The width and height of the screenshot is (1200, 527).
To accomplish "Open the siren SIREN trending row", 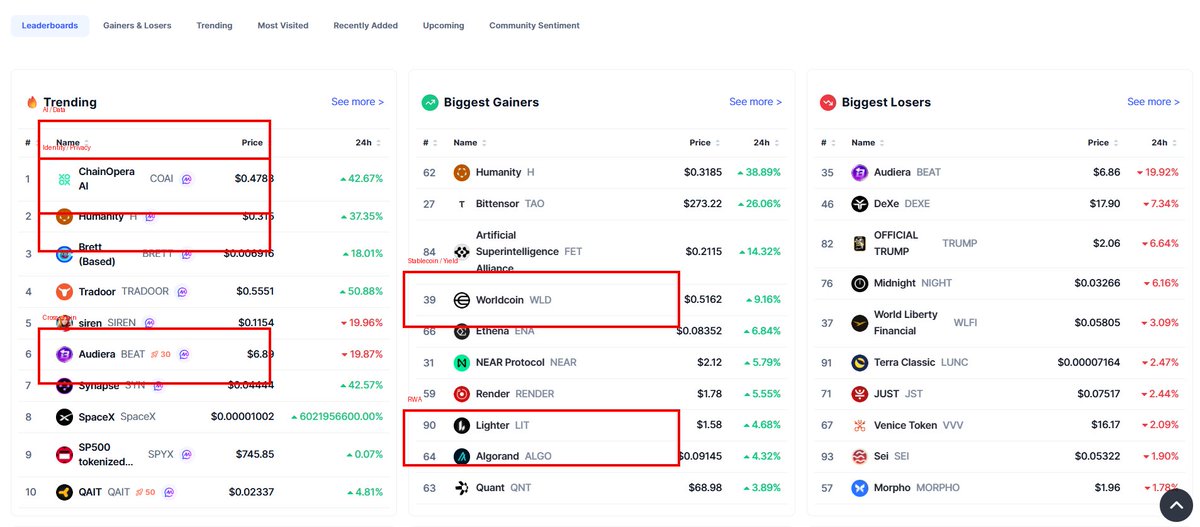I will 204,323.
